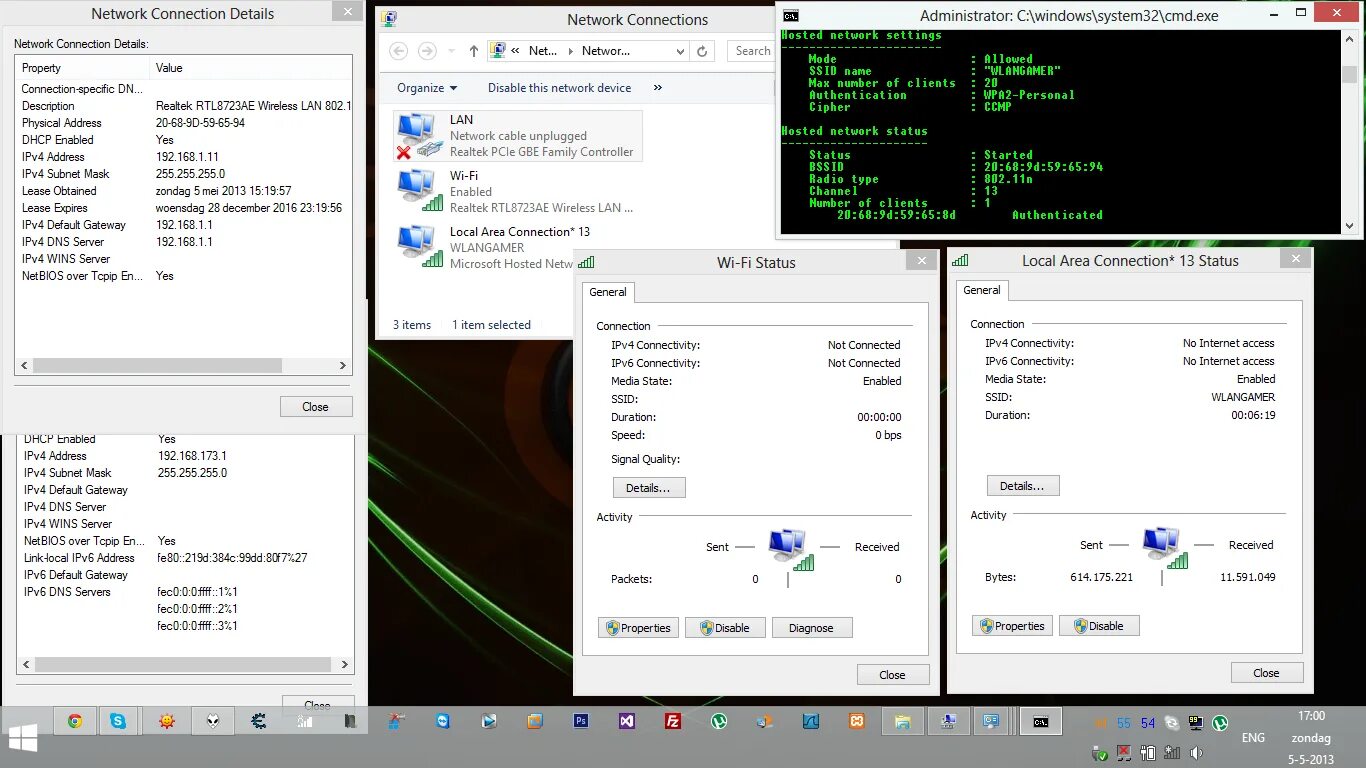The image size is (1366, 768).
Task: Select 'Link-local IPv6 Address' row
Action: [187, 558]
